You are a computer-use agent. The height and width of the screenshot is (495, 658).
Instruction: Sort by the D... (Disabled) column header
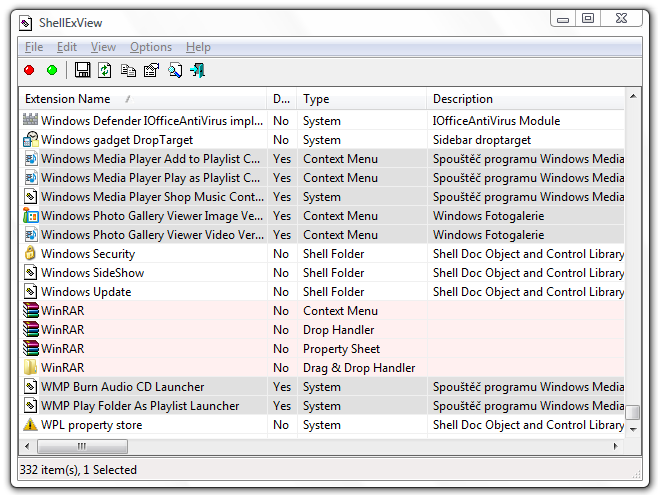click(282, 99)
